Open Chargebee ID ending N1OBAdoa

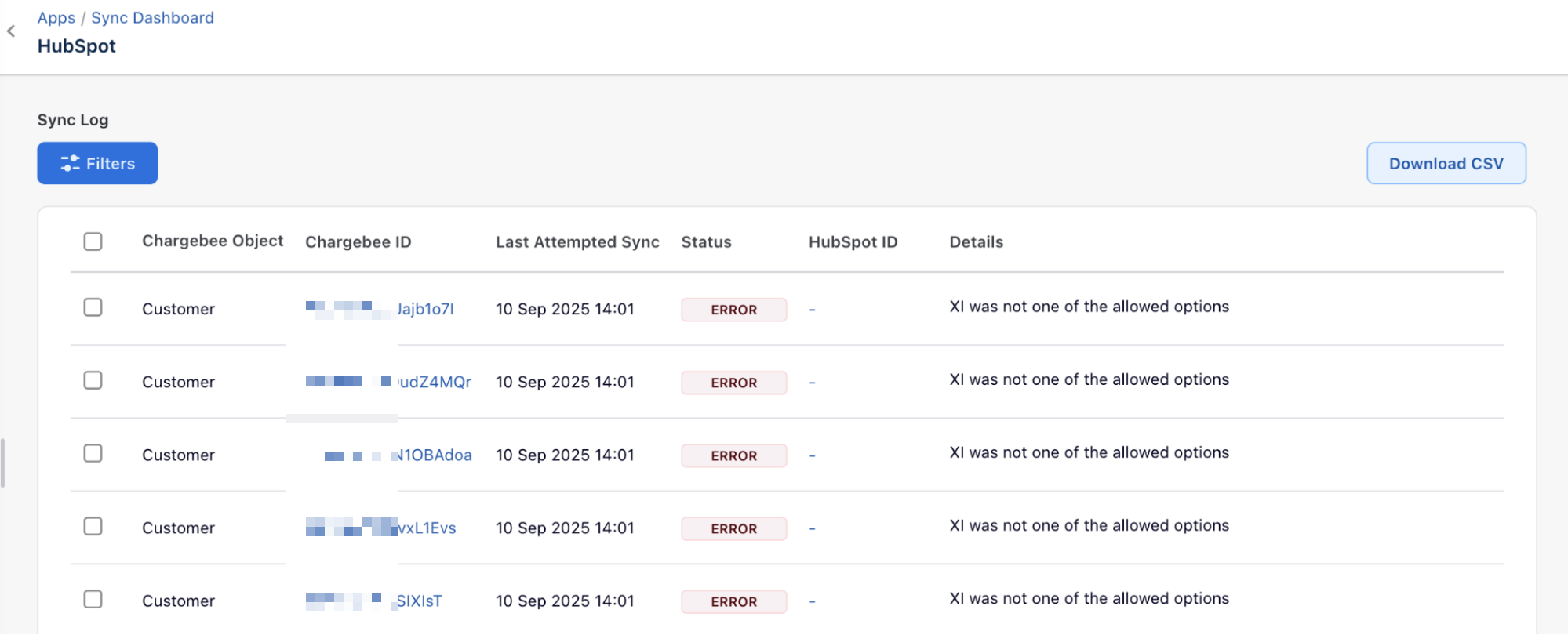click(434, 455)
